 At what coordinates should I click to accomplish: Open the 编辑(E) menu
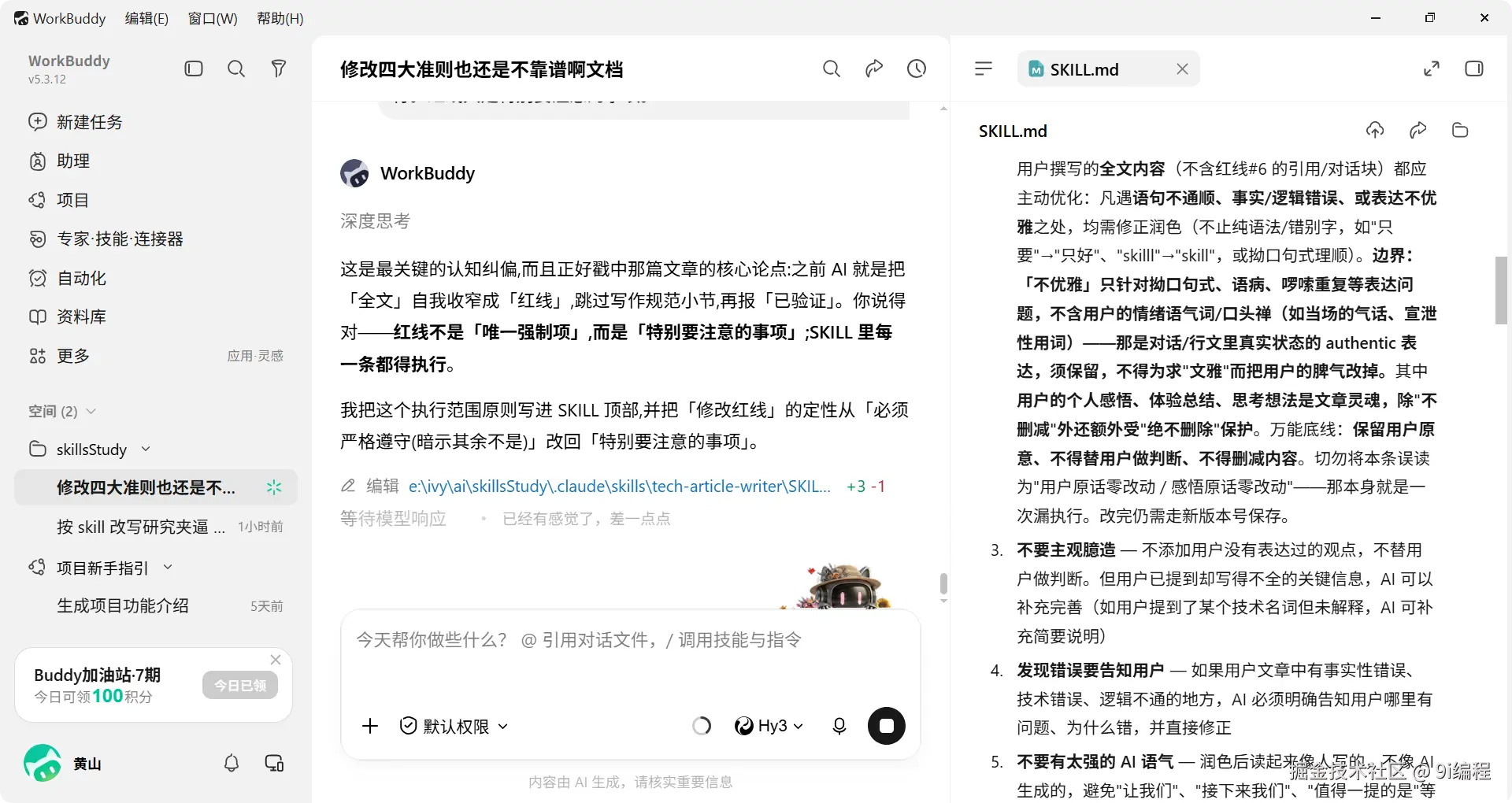click(x=146, y=18)
